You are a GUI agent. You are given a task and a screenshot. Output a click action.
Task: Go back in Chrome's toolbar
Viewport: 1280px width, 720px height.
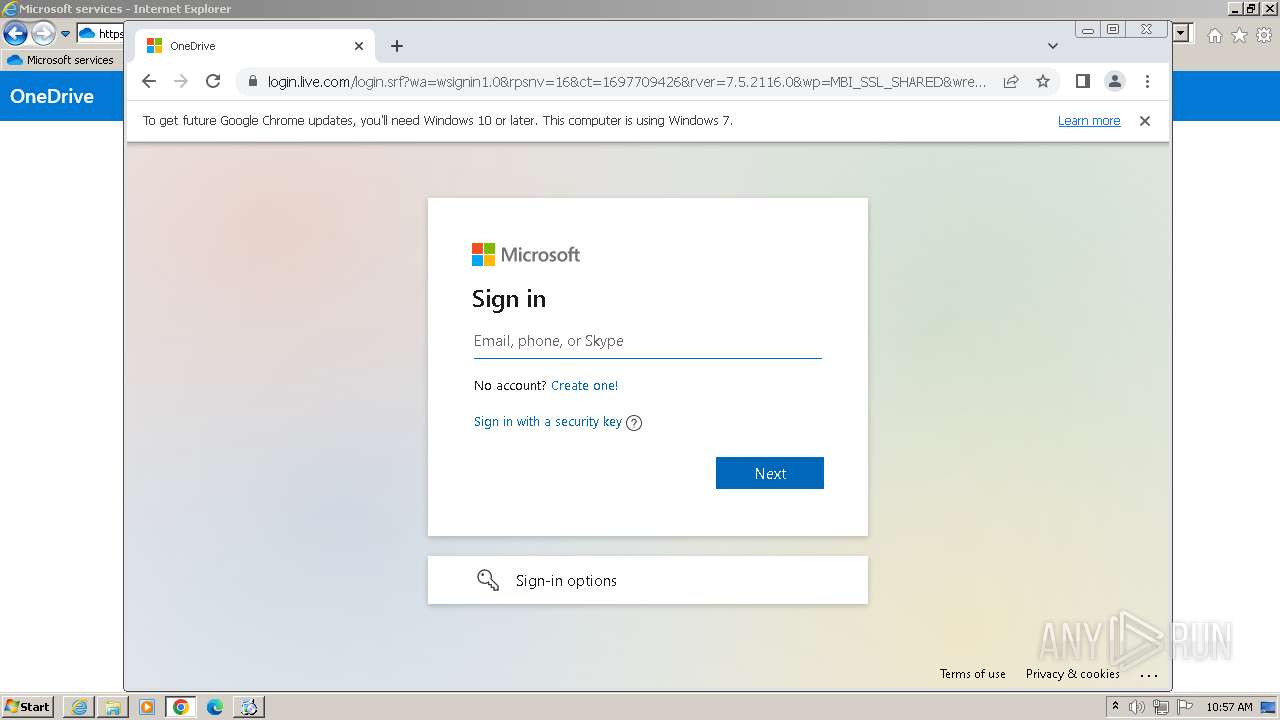pos(149,82)
